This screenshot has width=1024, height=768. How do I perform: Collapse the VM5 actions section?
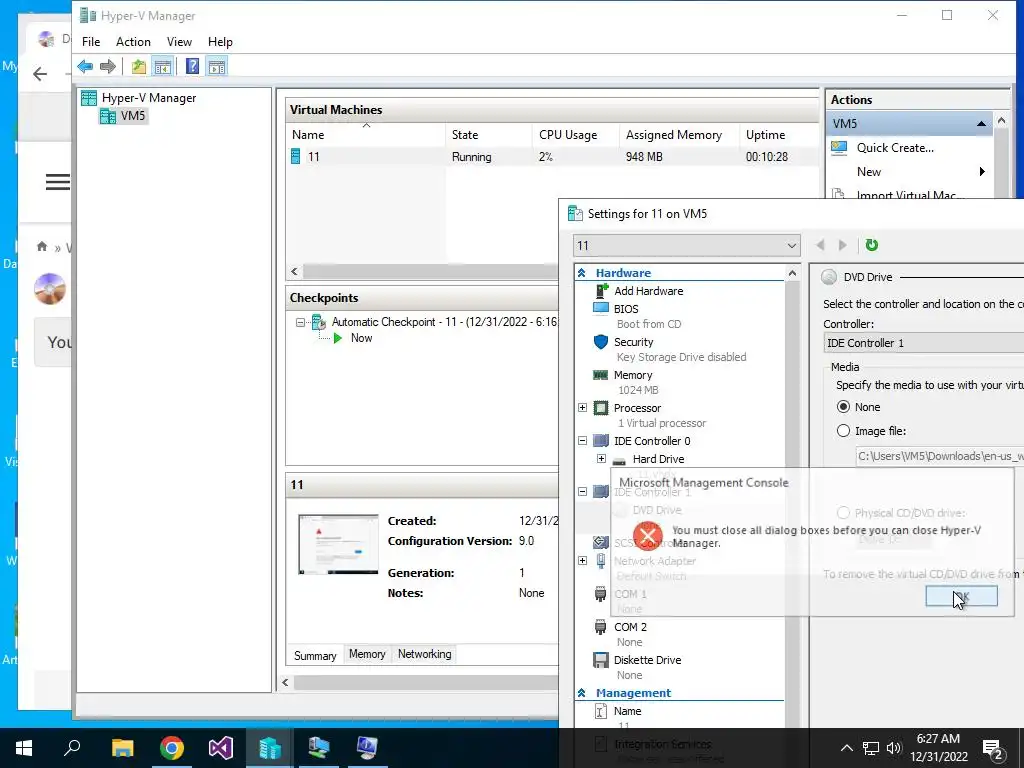pyautogui.click(x=981, y=123)
